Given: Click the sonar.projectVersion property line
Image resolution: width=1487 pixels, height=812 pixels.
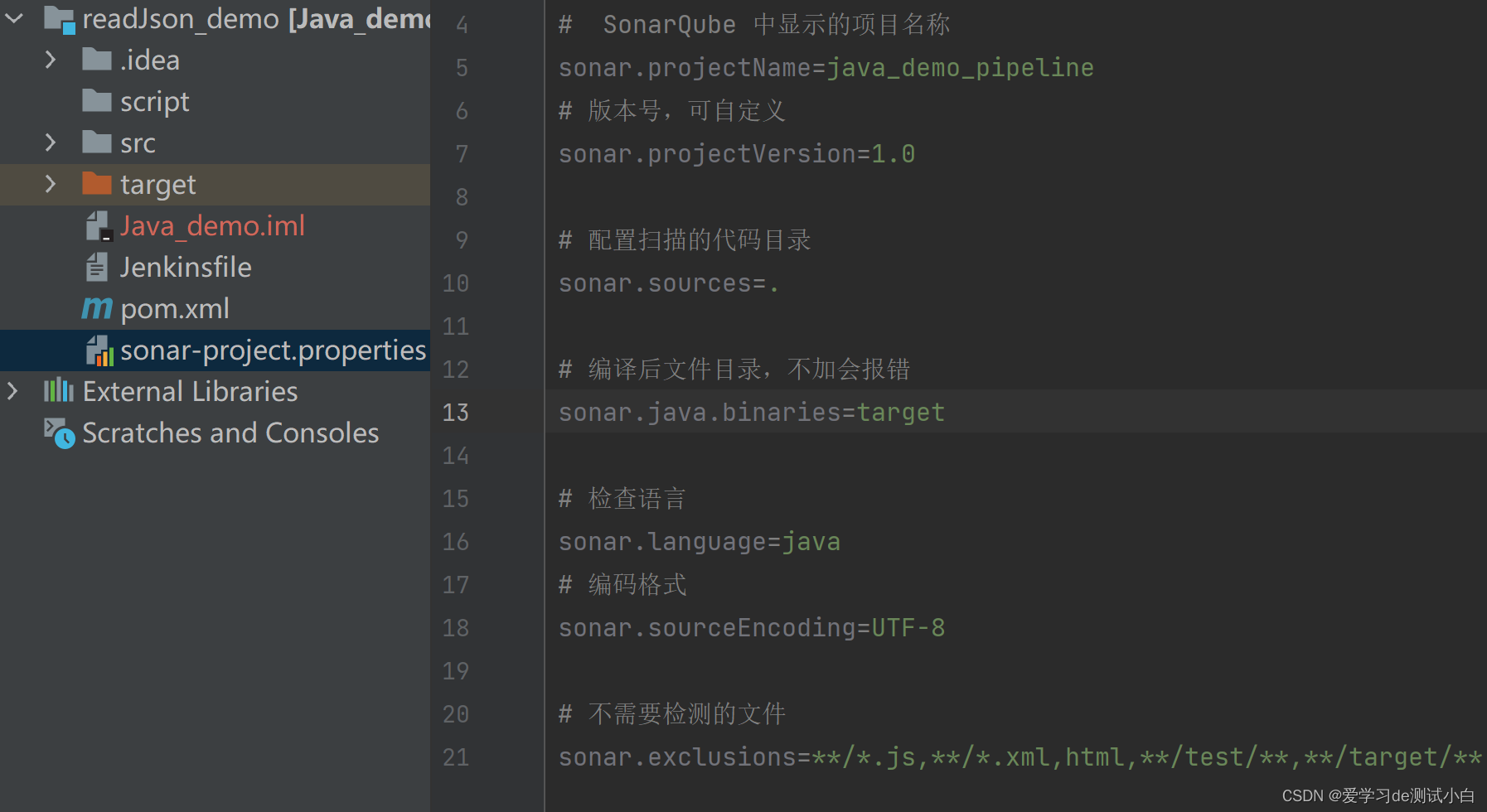Looking at the screenshot, I should pos(737,154).
